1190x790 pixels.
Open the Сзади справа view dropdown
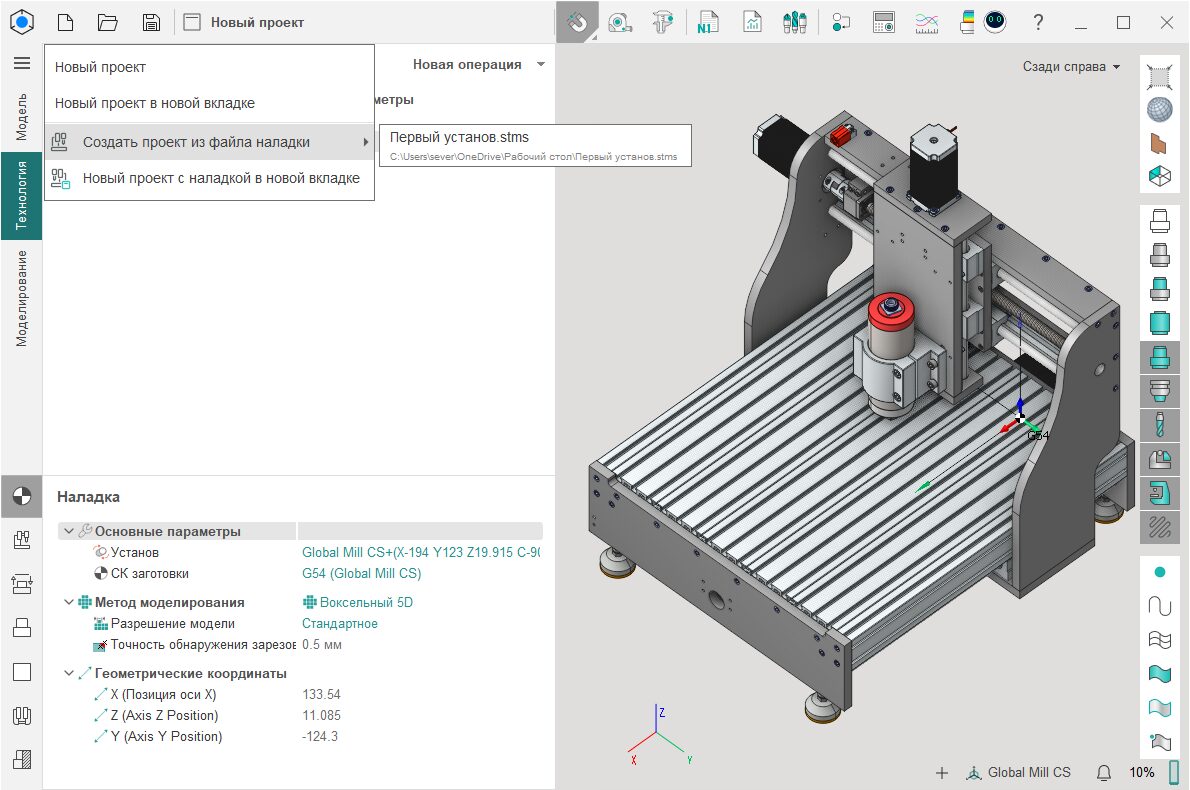1071,67
